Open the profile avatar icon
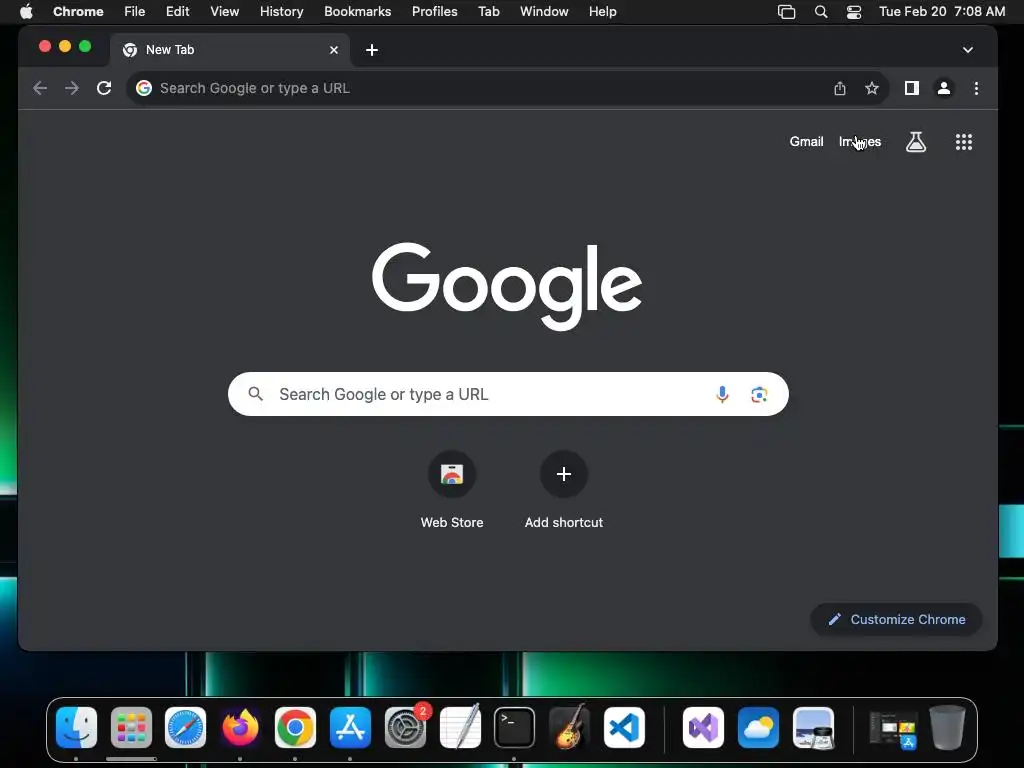The height and width of the screenshot is (768, 1024). [944, 88]
